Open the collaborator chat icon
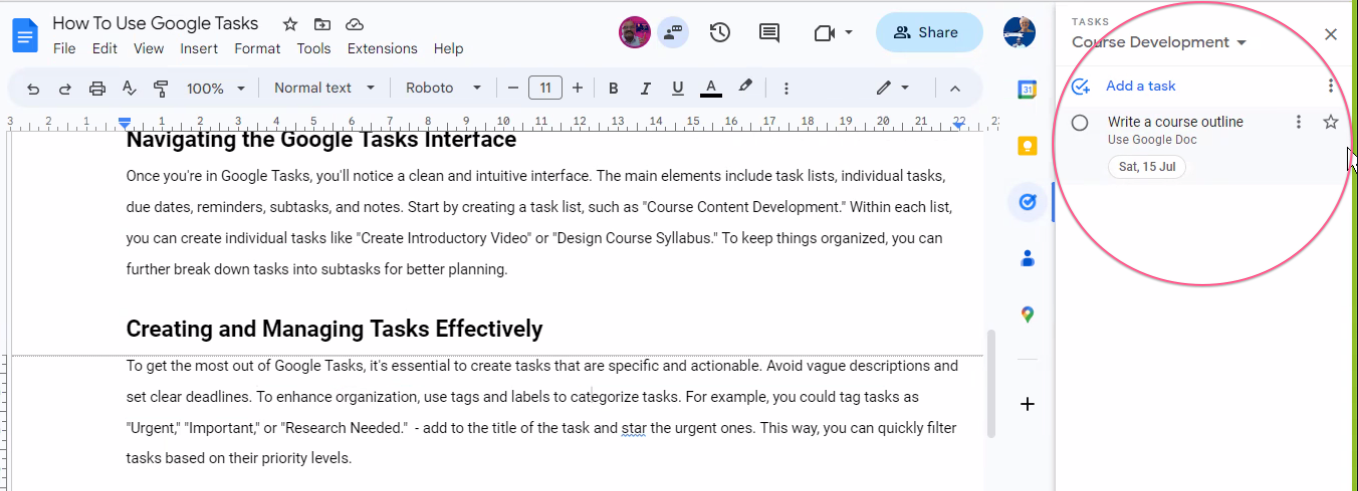1358x491 pixels. point(673,33)
